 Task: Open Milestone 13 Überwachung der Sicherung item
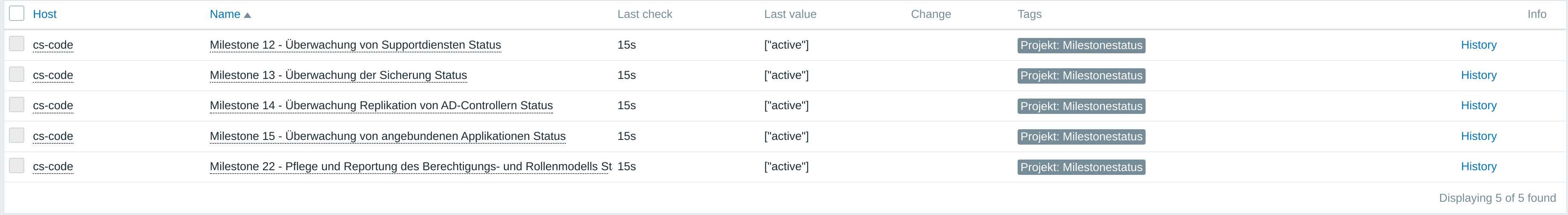click(338, 76)
